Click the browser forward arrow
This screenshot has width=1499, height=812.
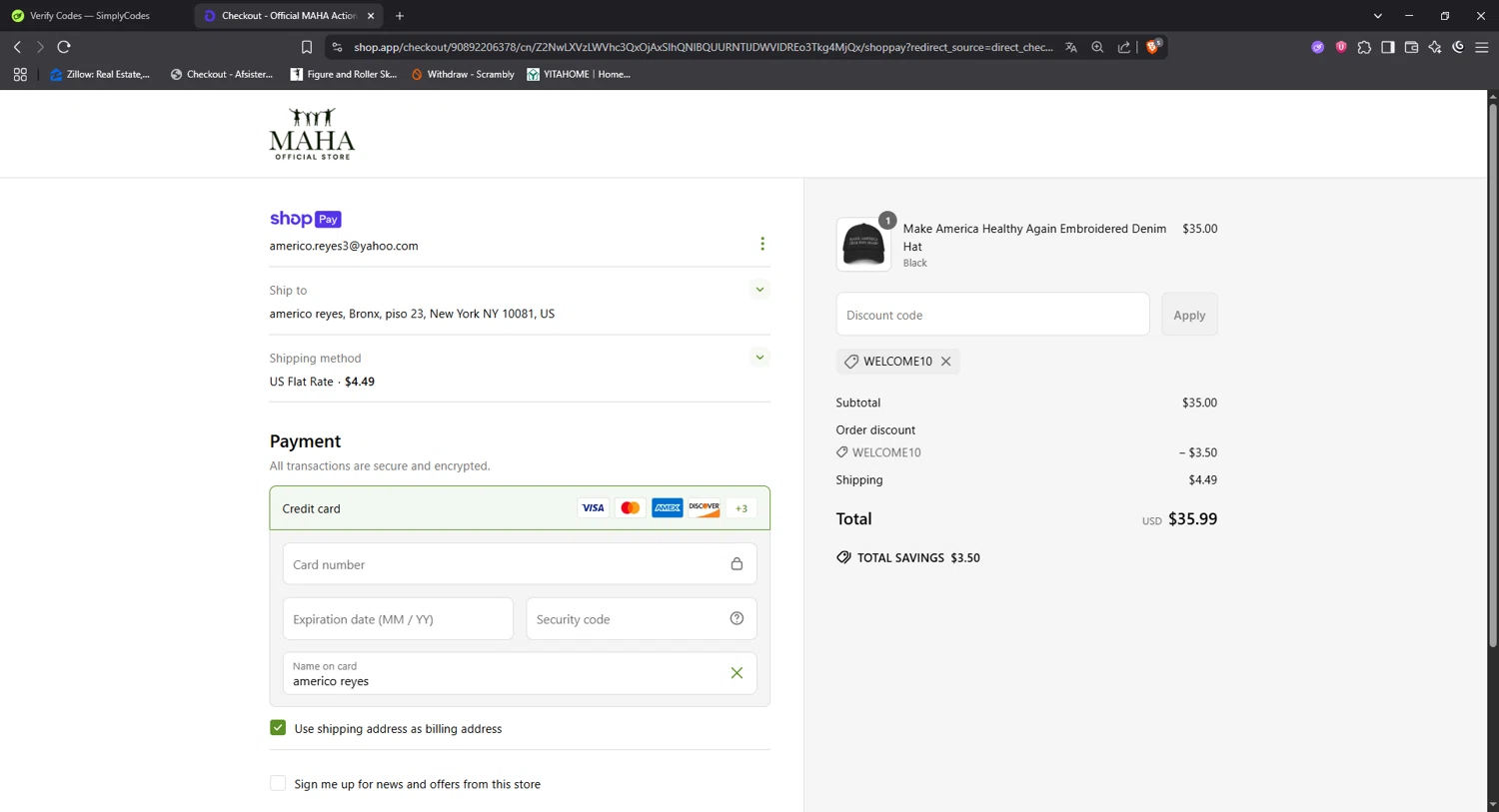tap(40, 47)
